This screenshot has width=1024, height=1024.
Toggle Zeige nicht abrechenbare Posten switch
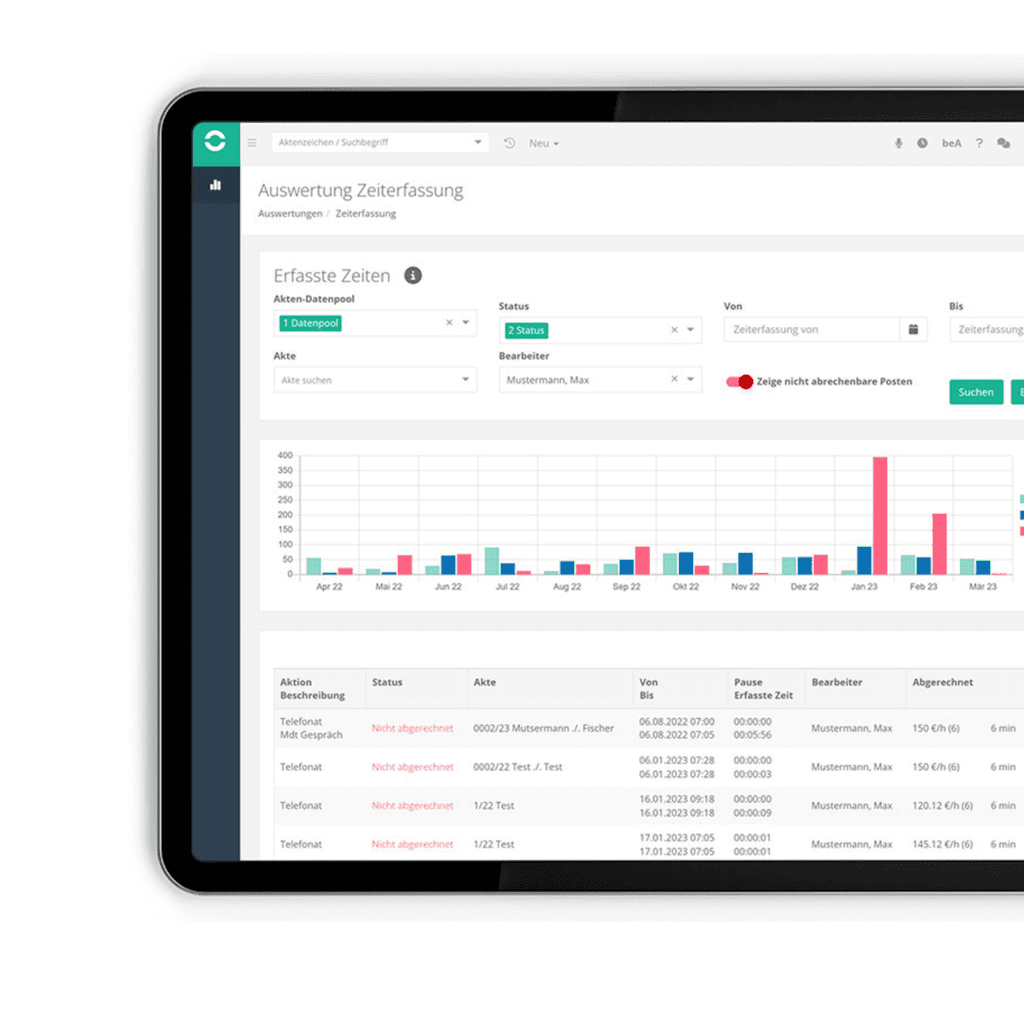[x=739, y=382]
